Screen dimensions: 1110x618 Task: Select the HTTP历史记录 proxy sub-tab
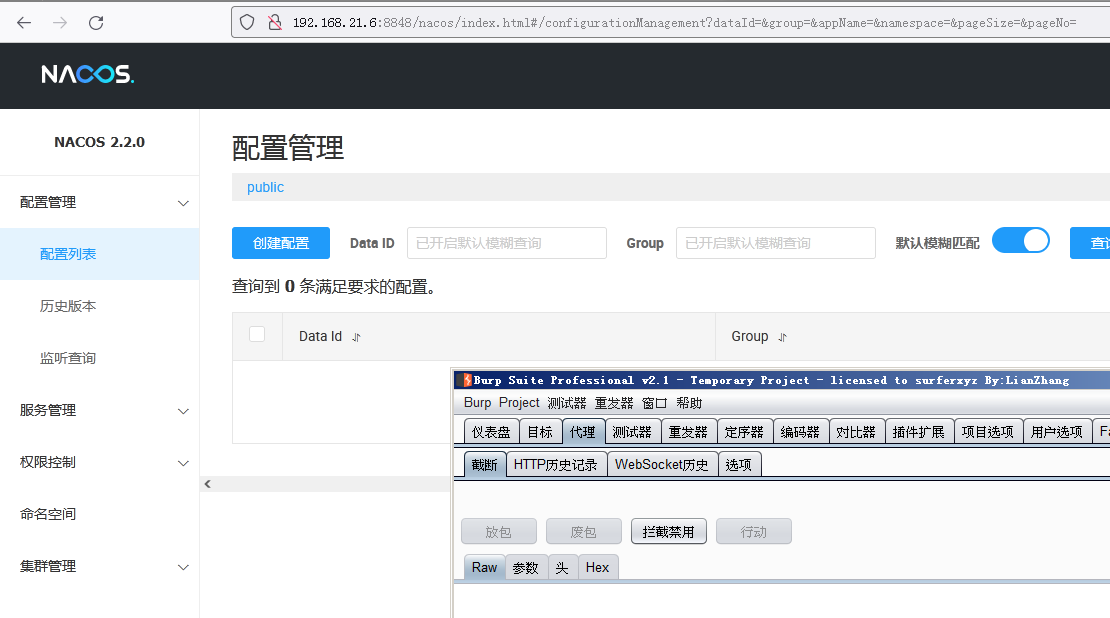(x=556, y=464)
